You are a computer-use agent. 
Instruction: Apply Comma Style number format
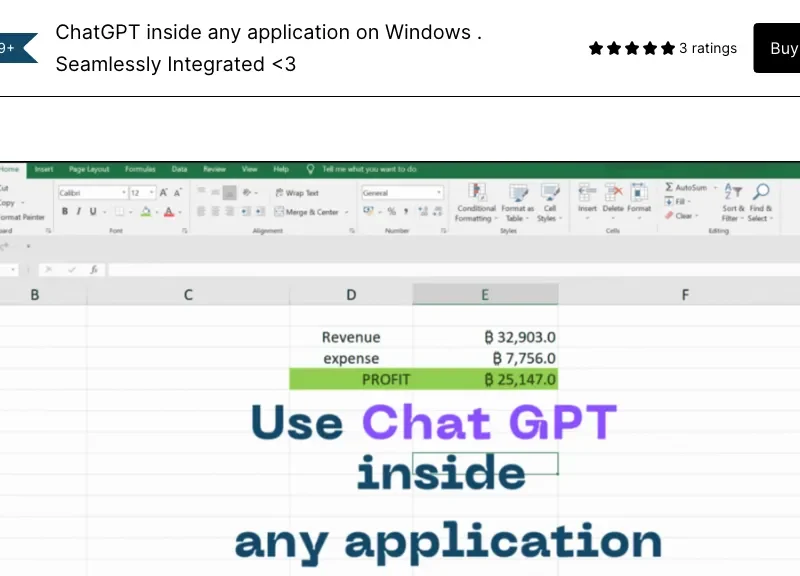pyautogui.click(x=406, y=211)
